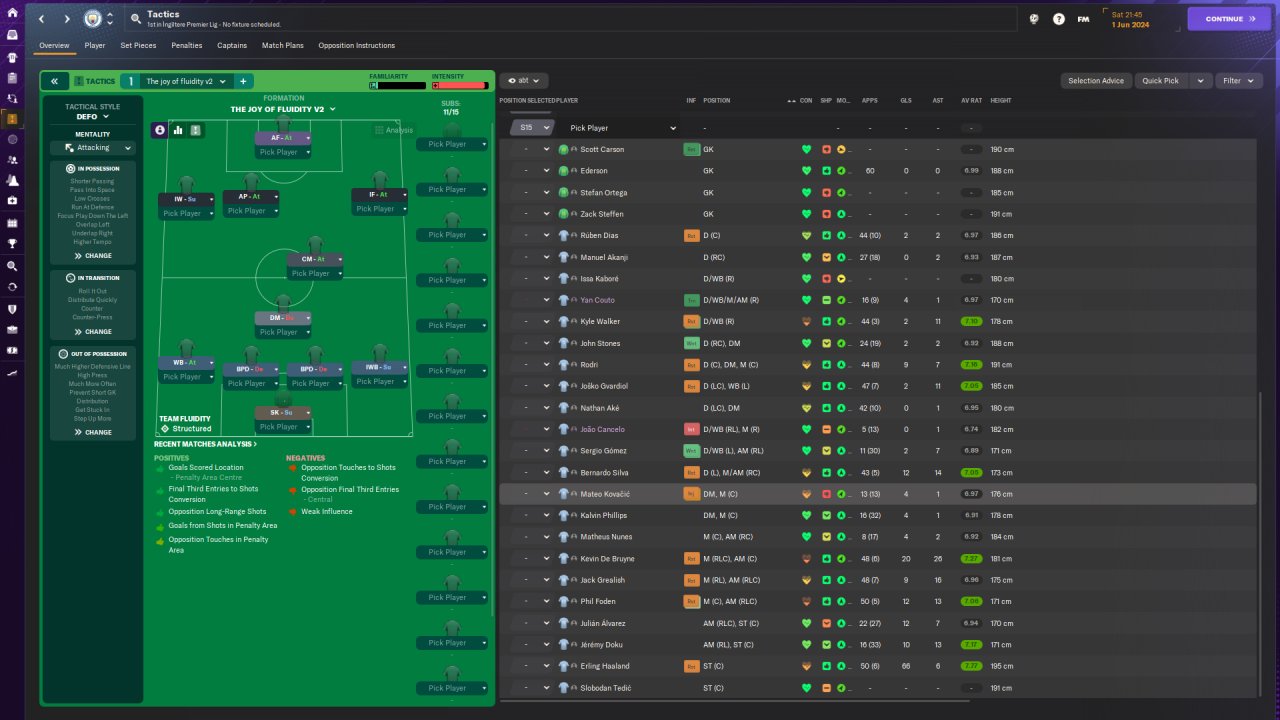Open the Scouting magnifier icon in sidebar

tap(12, 266)
